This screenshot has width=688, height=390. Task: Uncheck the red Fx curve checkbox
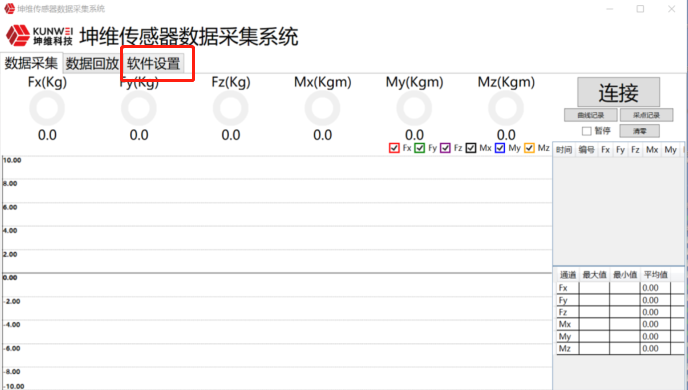394,148
